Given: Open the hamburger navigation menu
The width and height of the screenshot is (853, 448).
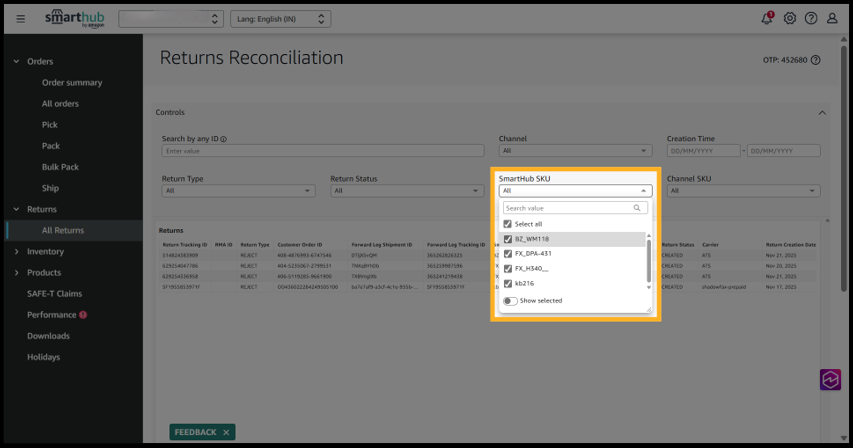Looking at the screenshot, I should (x=21, y=19).
